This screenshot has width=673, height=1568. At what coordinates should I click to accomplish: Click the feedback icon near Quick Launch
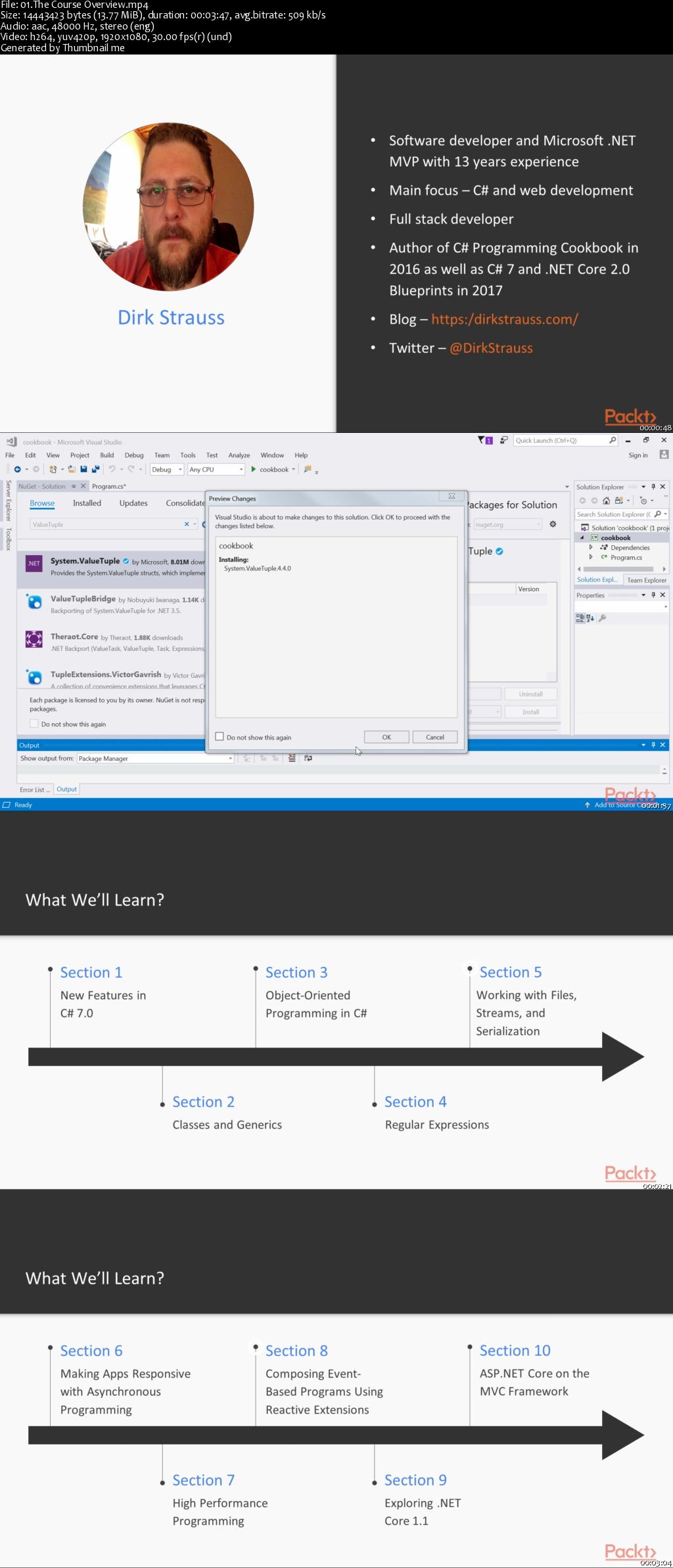coord(504,440)
